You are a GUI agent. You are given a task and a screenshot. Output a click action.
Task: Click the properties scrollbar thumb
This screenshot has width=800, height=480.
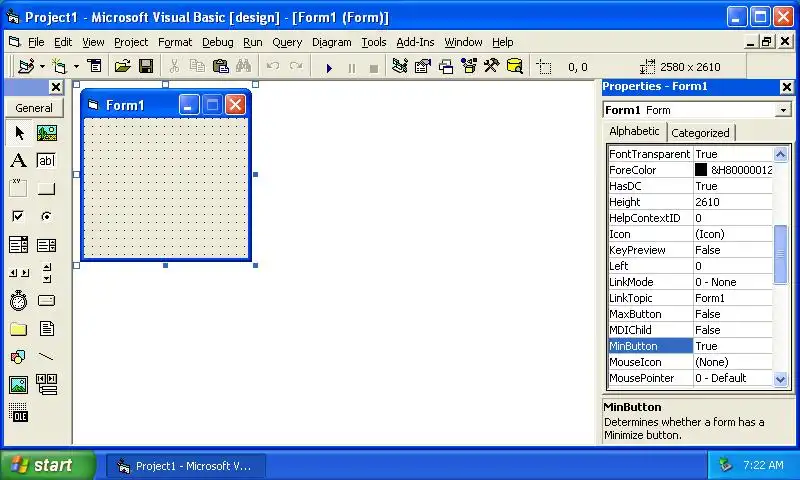tap(781, 254)
